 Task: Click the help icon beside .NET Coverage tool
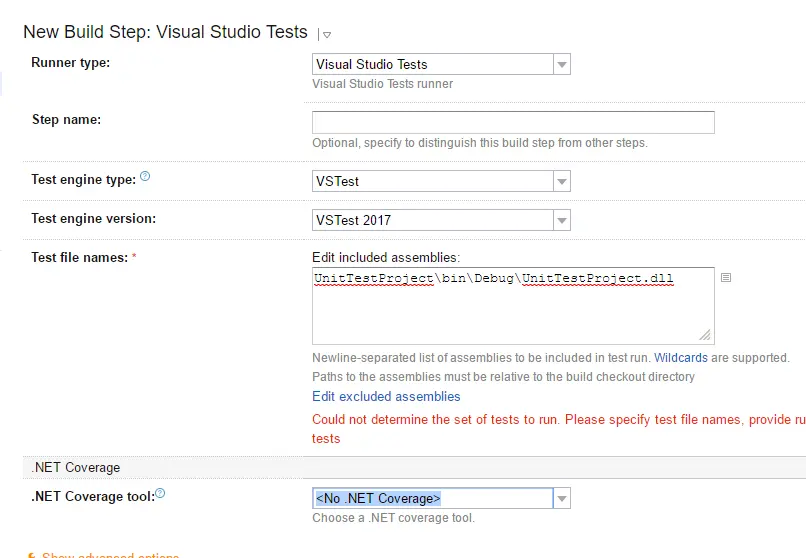tap(160, 493)
